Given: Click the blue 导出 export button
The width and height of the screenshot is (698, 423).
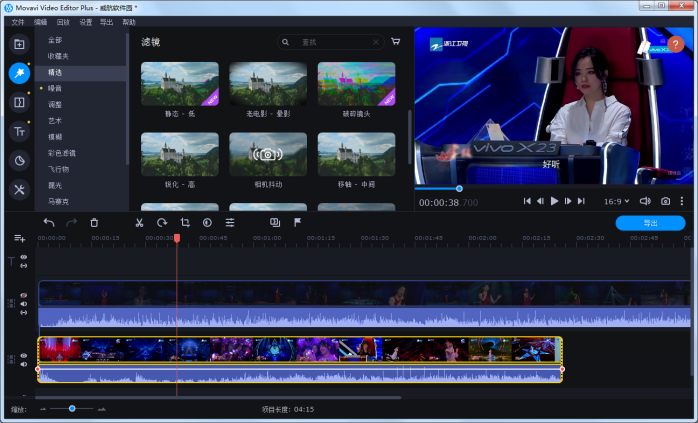Looking at the screenshot, I should tap(650, 223).
